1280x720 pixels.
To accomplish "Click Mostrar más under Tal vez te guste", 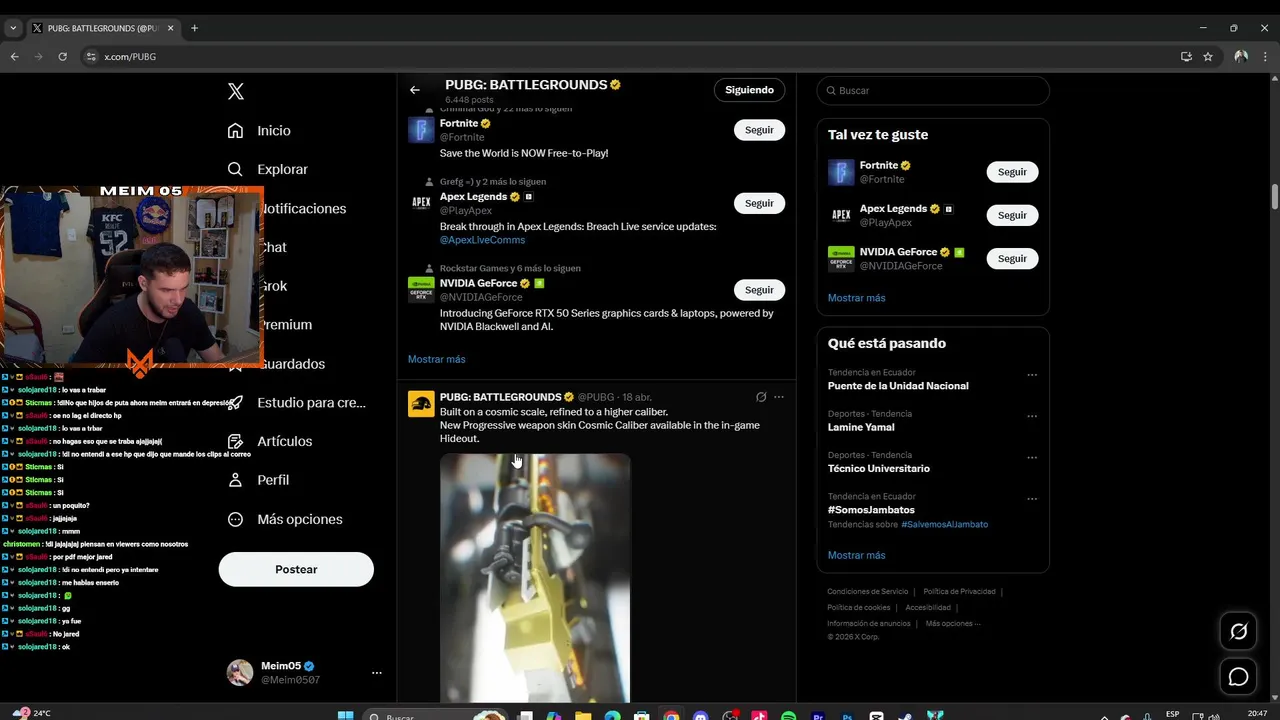I will tap(856, 298).
